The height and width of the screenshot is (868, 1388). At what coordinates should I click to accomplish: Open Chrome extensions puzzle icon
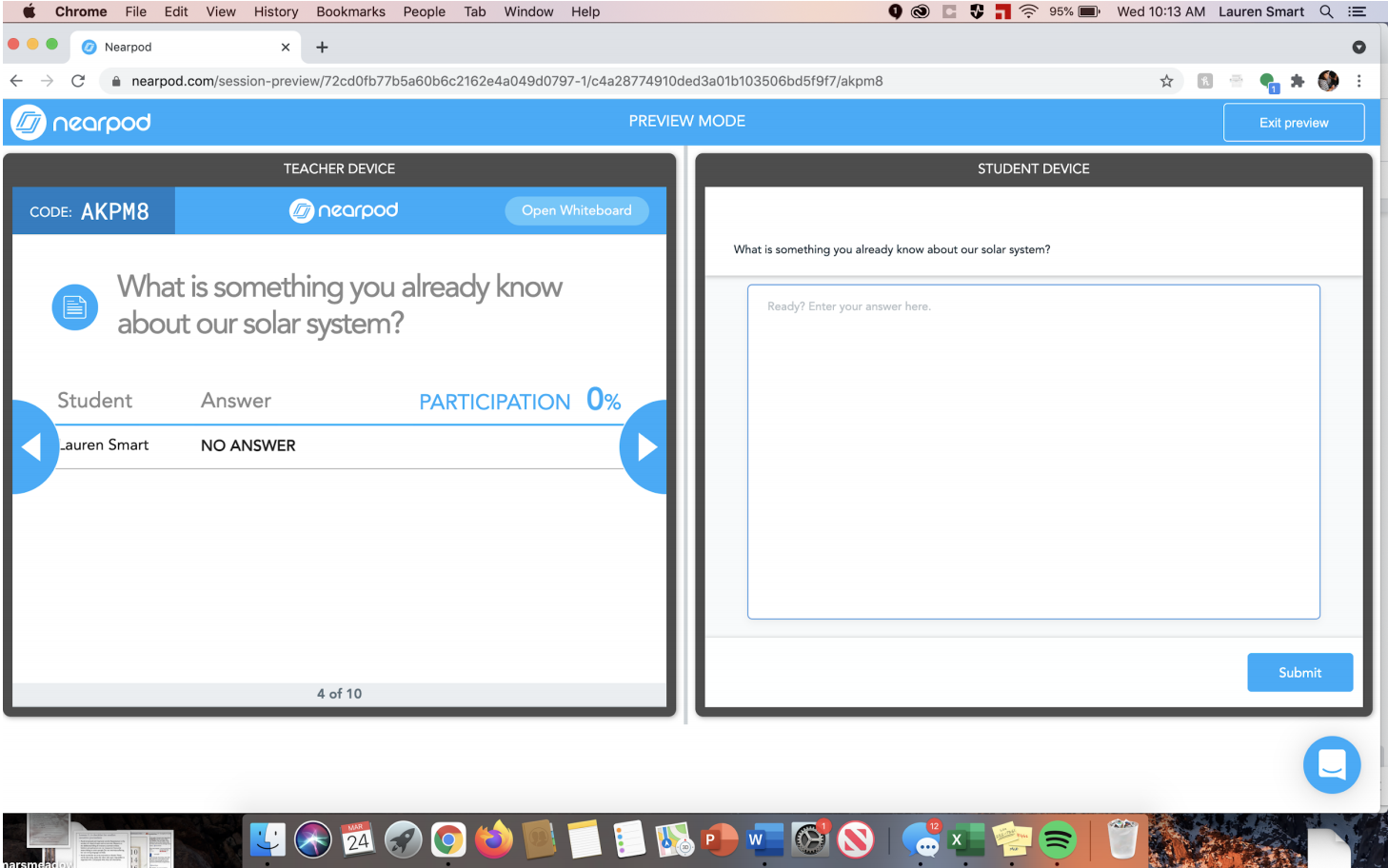[x=1297, y=81]
